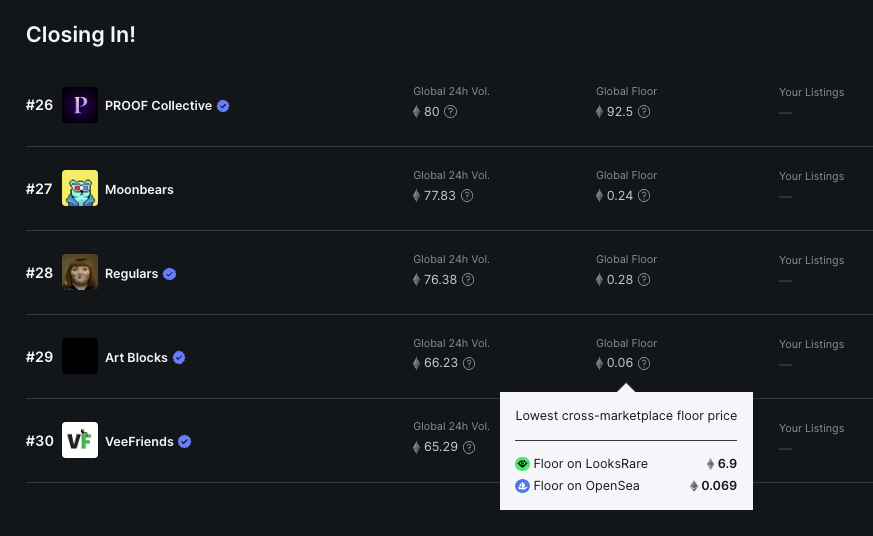
Task: Click ETH icon beside Moonbears' 77.83
Action: pos(416,196)
